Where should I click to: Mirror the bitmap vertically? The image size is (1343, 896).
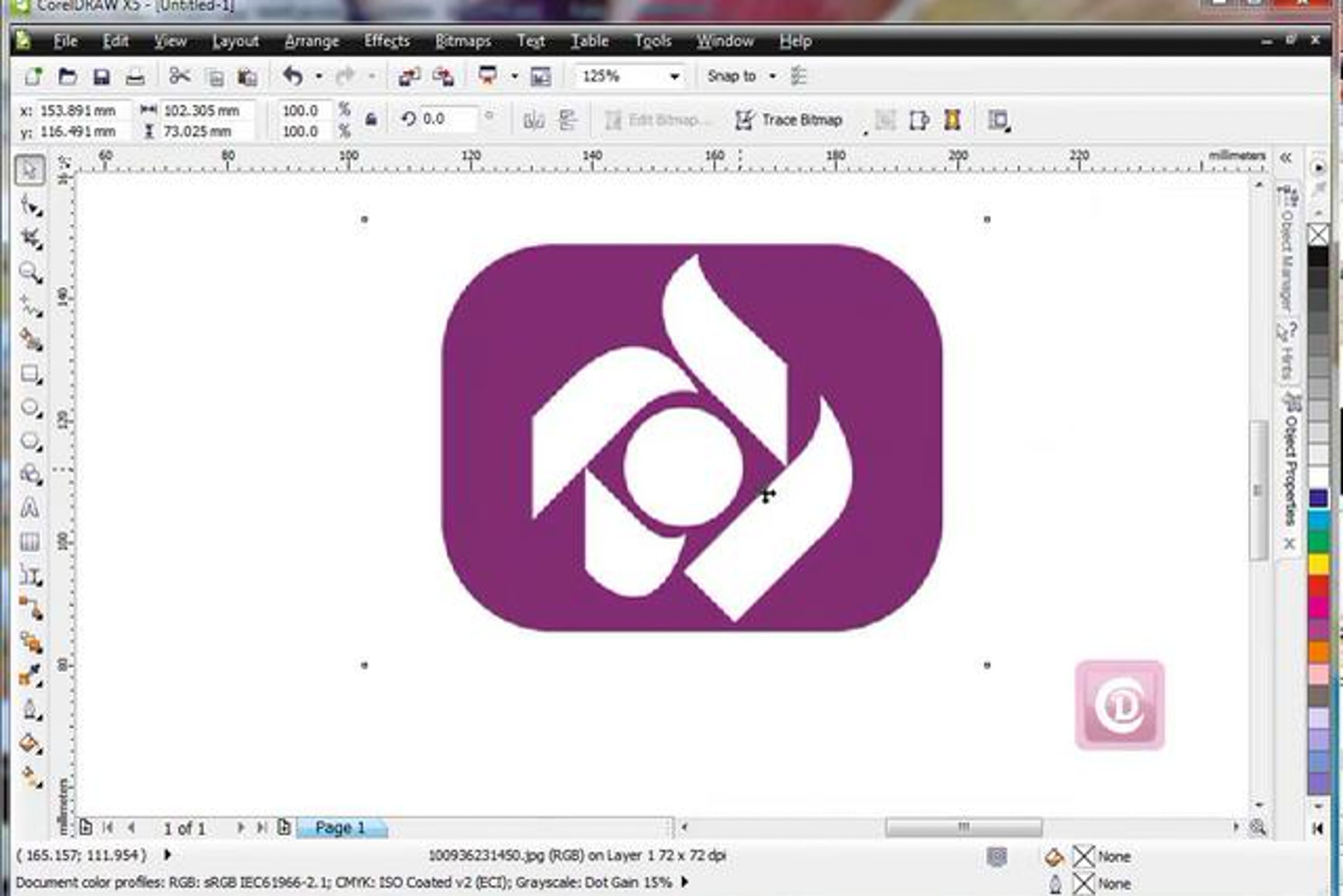567,120
